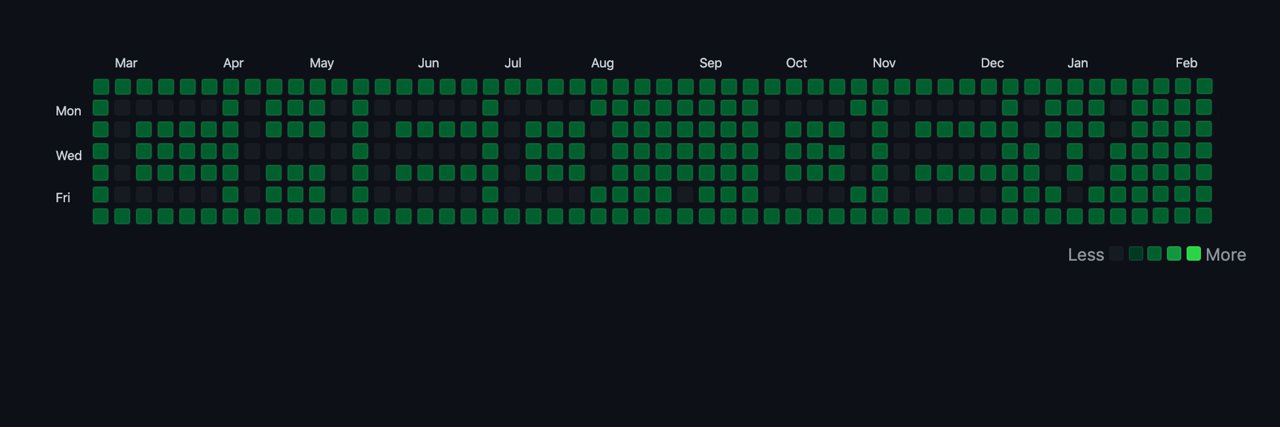Select the Jul month label
The image size is (1280, 427).
point(512,63)
